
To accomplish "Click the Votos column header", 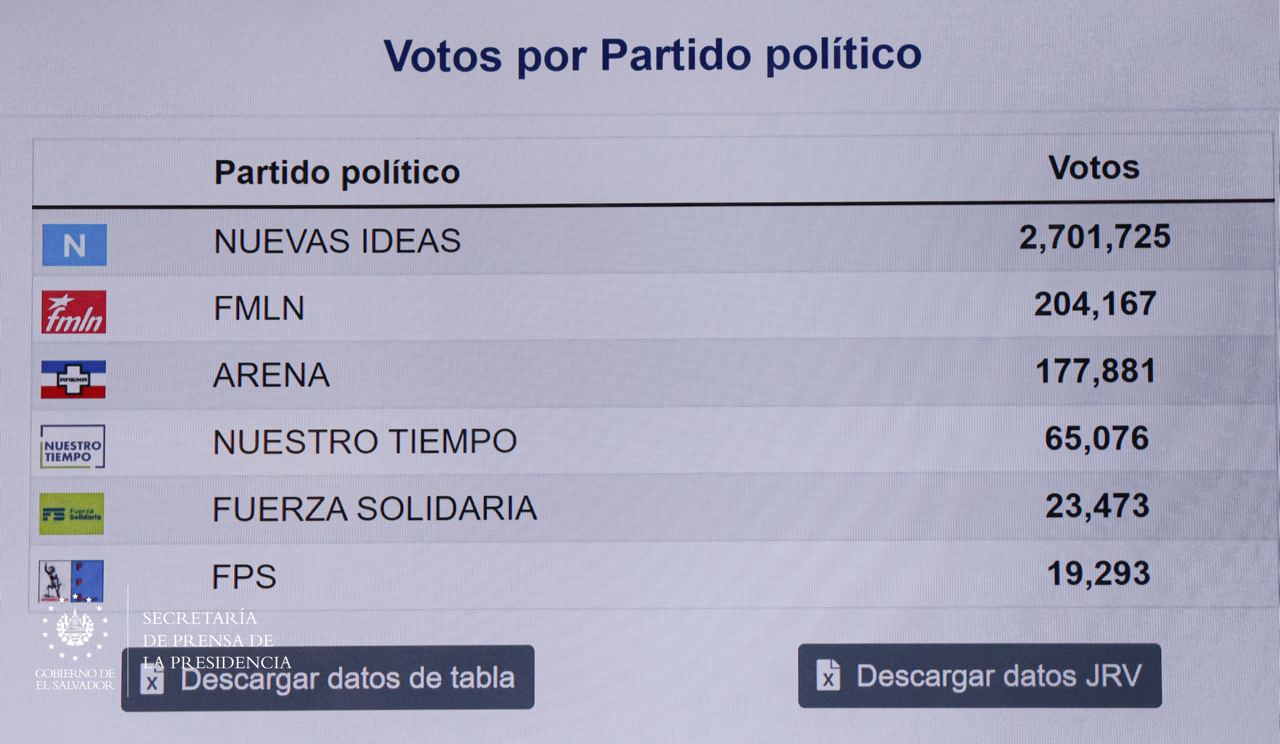I will click(1094, 167).
